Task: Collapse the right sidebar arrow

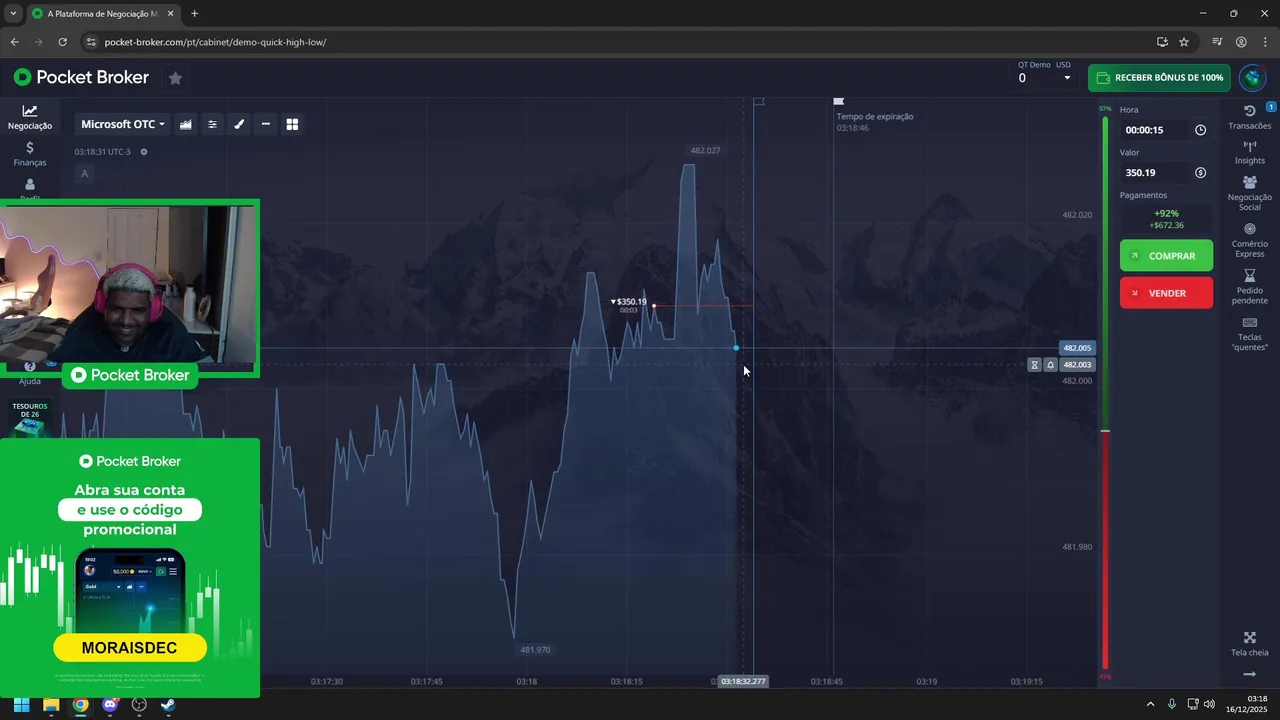Action: pyautogui.click(x=1250, y=675)
